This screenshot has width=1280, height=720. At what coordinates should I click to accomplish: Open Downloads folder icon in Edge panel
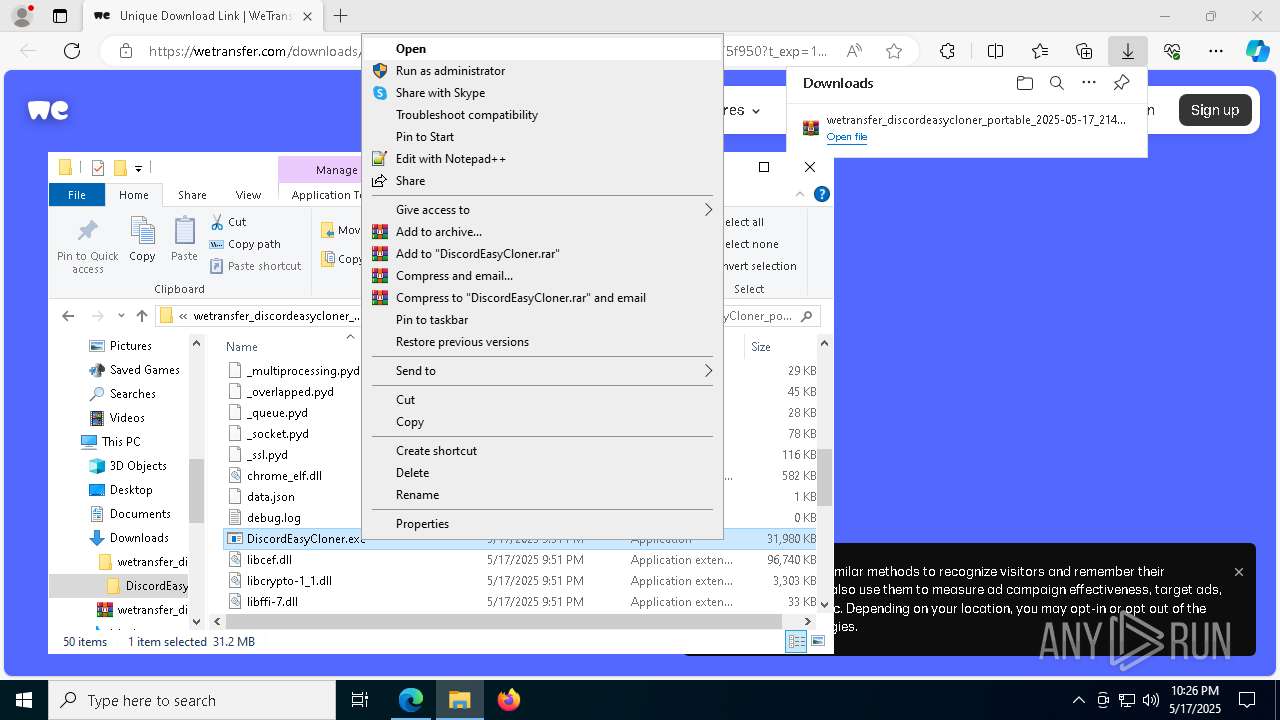coord(1024,83)
